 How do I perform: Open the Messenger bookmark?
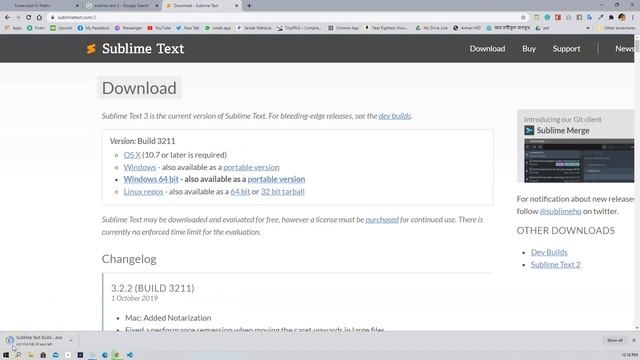[128, 28]
